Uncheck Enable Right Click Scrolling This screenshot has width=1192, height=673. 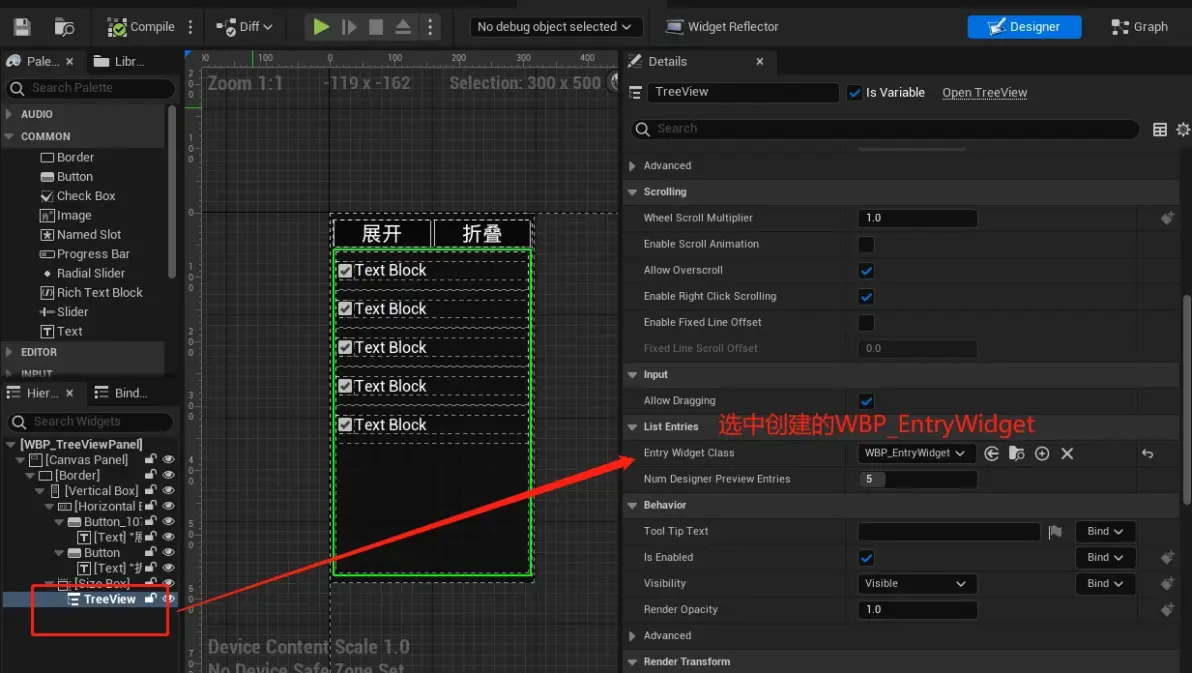coord(866,297)
